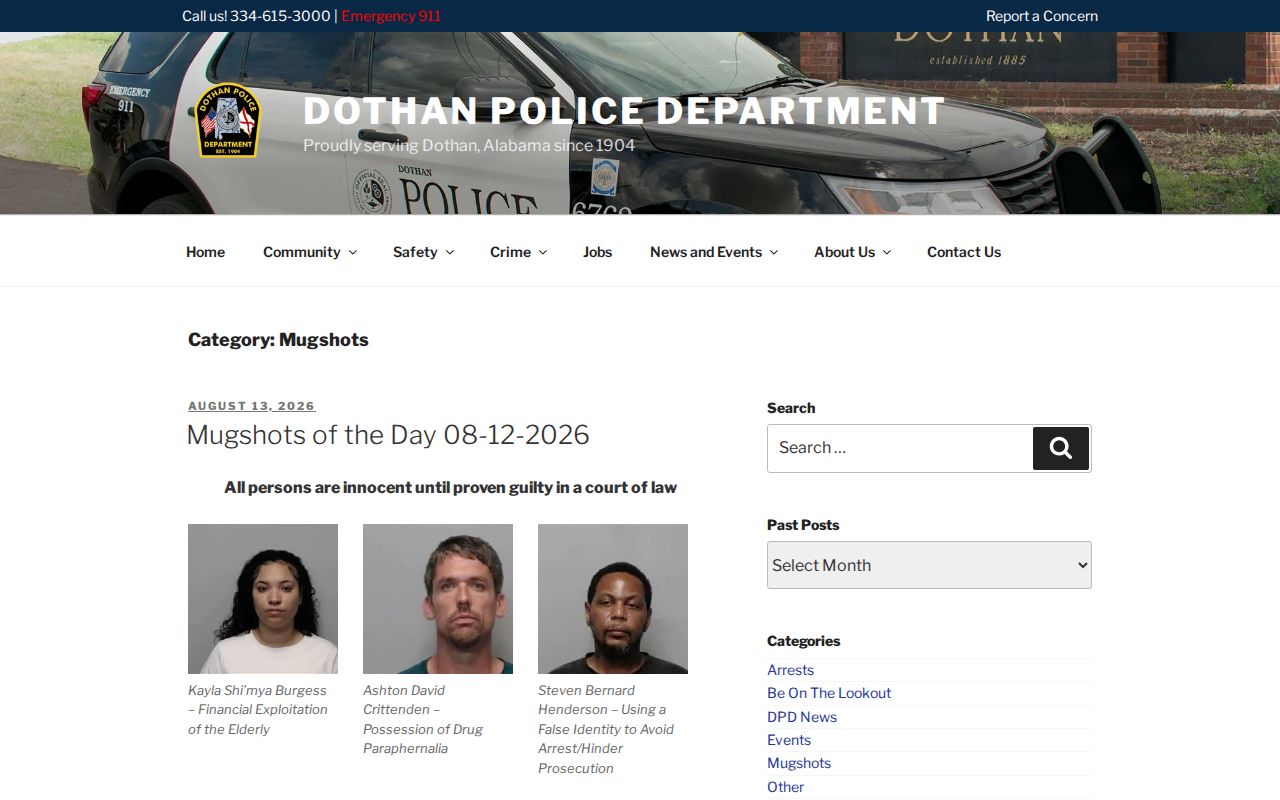Click the August 13, 2026 post date
This screenshot has width=1280, height=800.
point(252,406)
